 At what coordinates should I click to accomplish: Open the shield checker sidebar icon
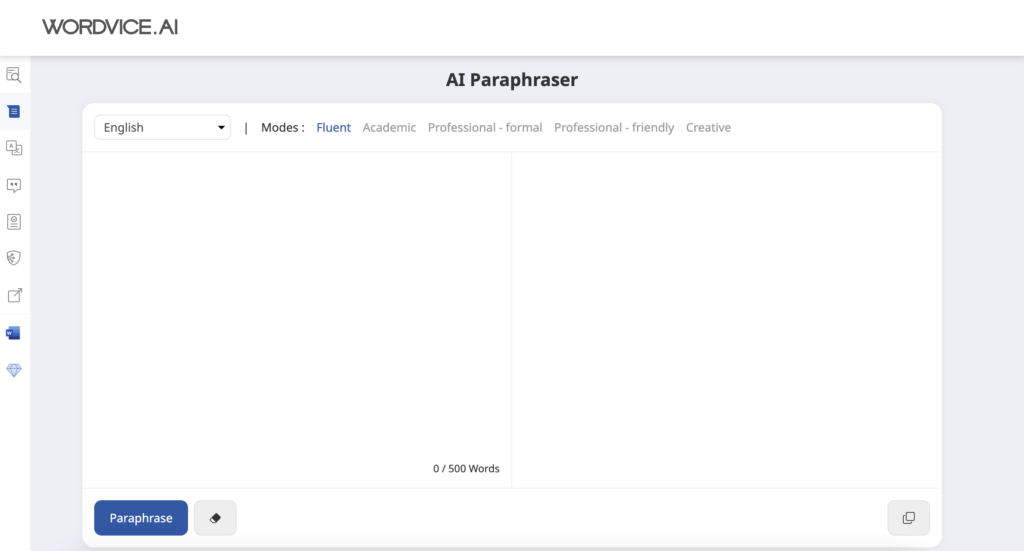pos(14,258)
